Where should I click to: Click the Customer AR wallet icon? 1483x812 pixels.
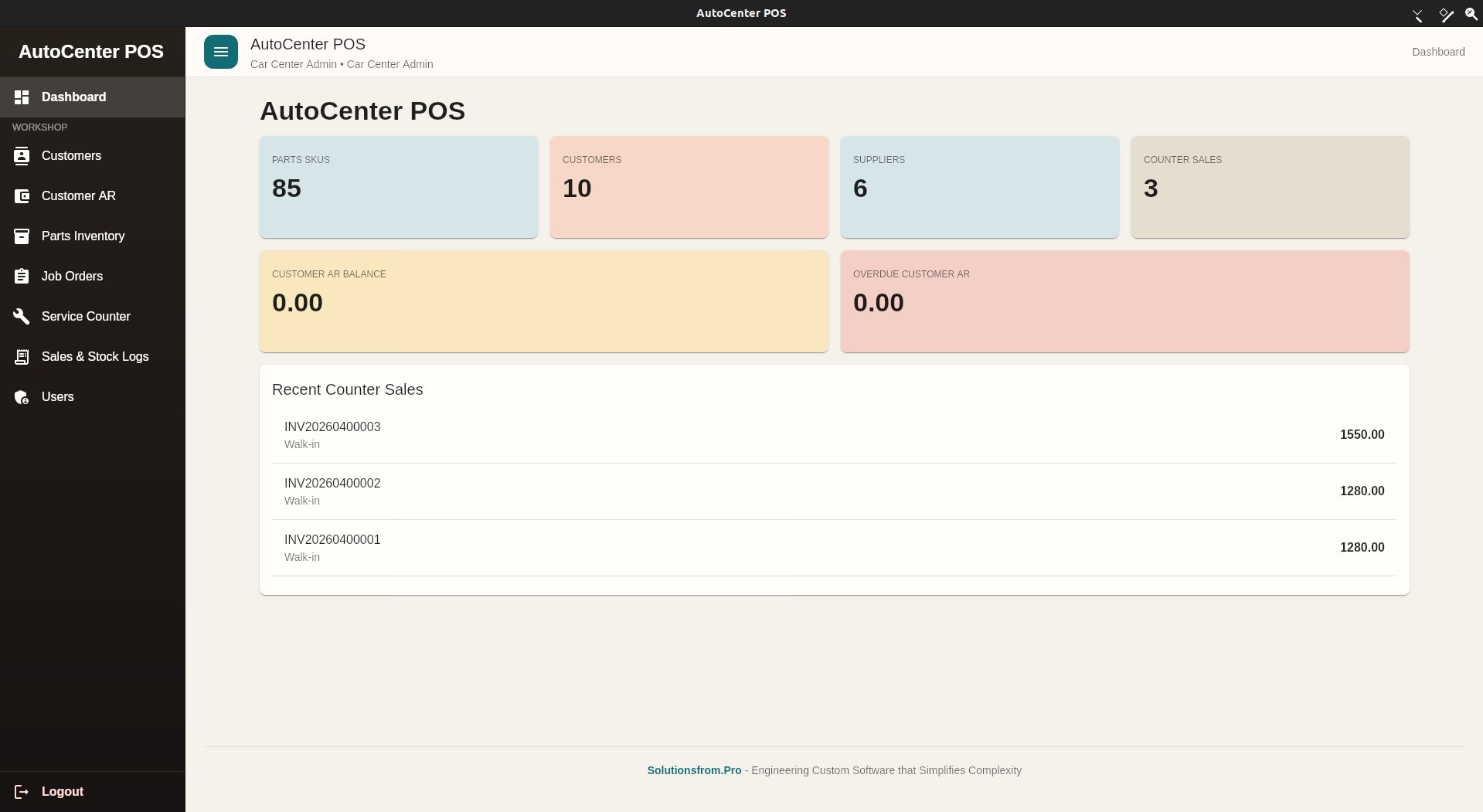pos(22,196)
